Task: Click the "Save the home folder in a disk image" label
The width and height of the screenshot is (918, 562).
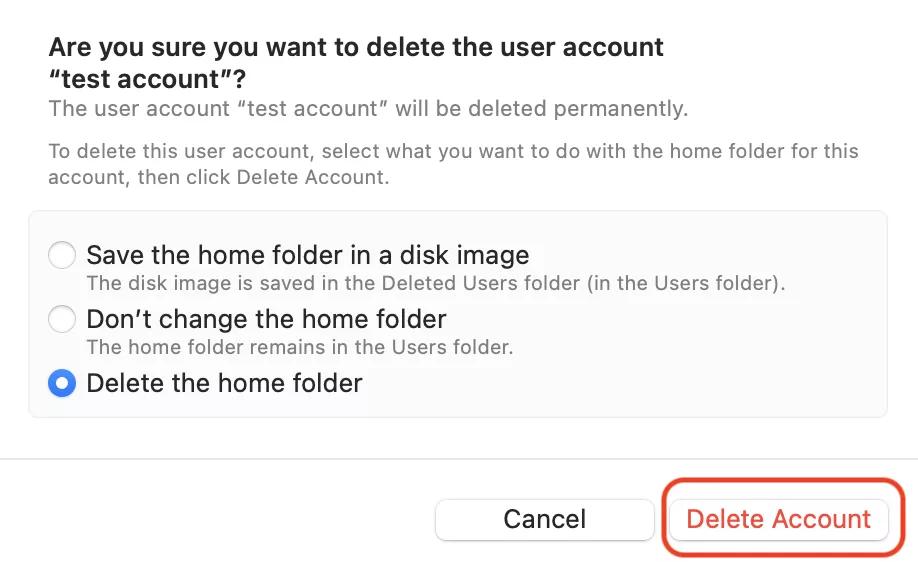Action: tap(308, 256)
